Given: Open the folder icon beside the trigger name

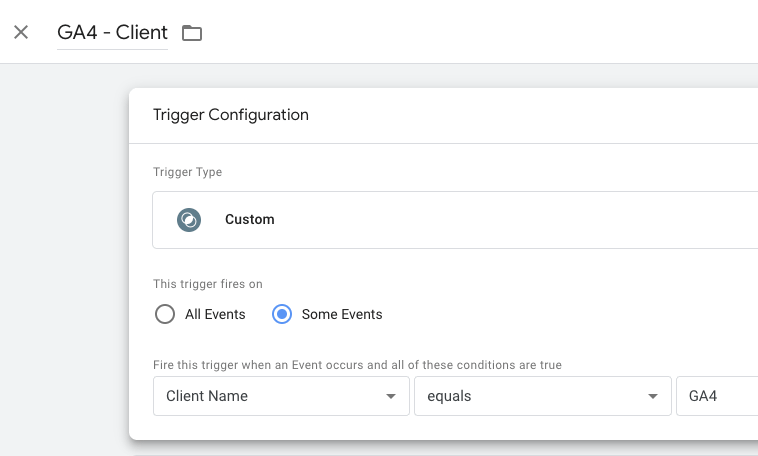Looking at the screenshot, I should 192,33.
